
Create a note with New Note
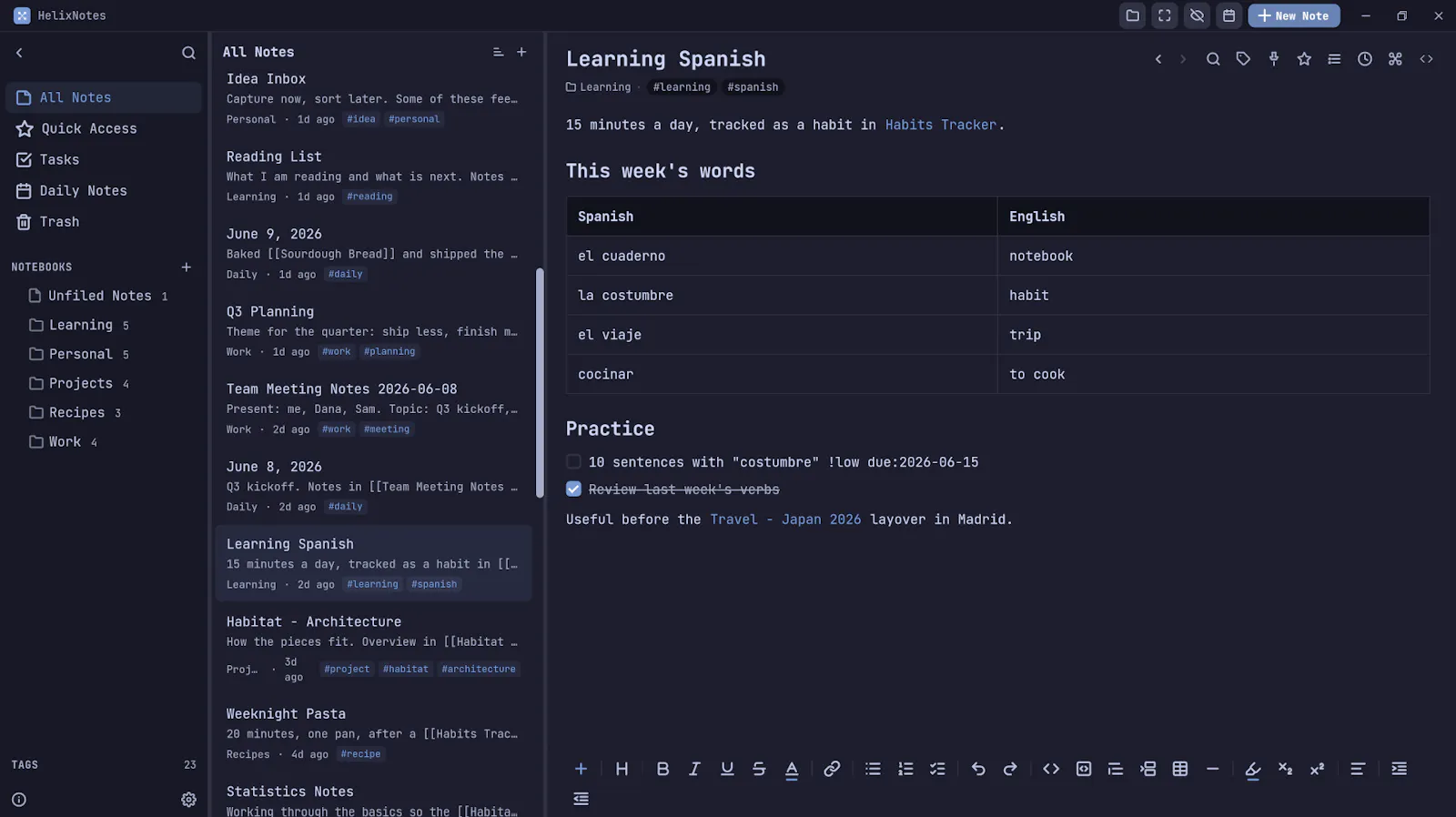tap(1293, 15)
